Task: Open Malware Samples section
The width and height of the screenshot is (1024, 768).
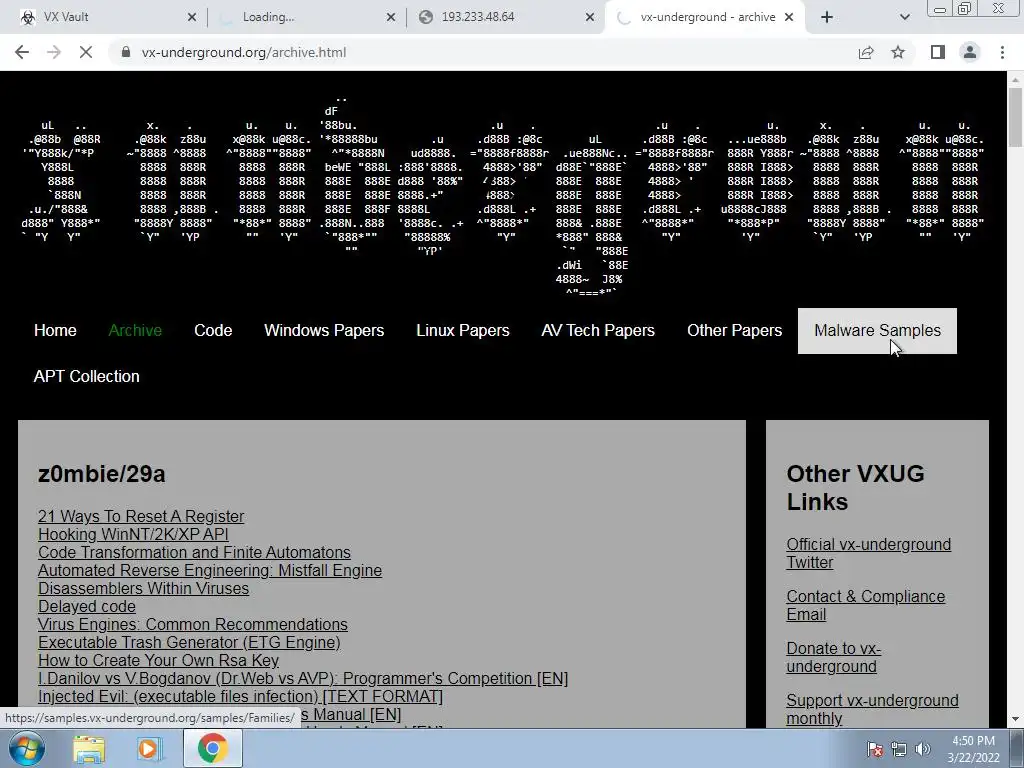Action: point(877,330)
